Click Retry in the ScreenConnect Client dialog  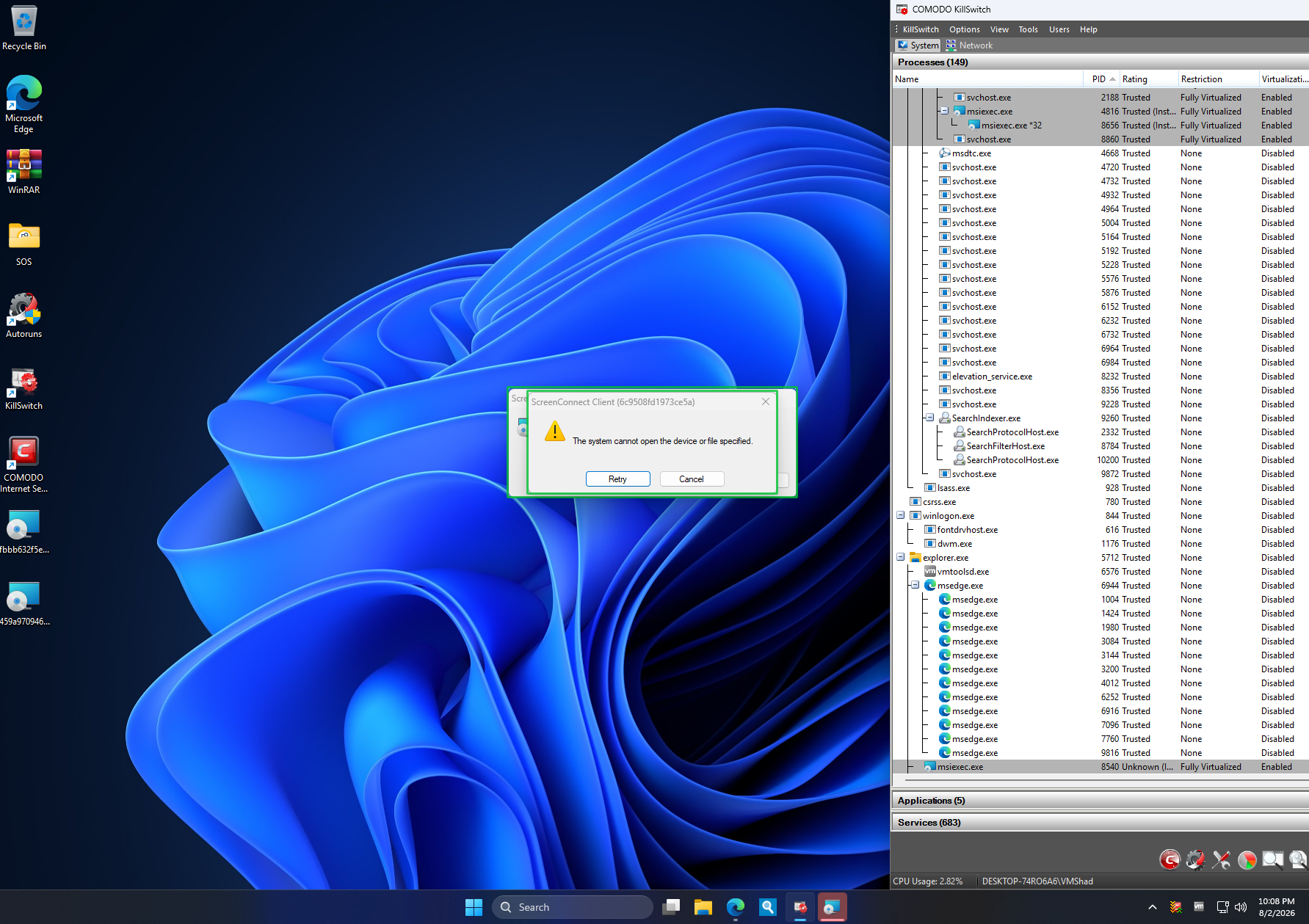coord(617,479)
